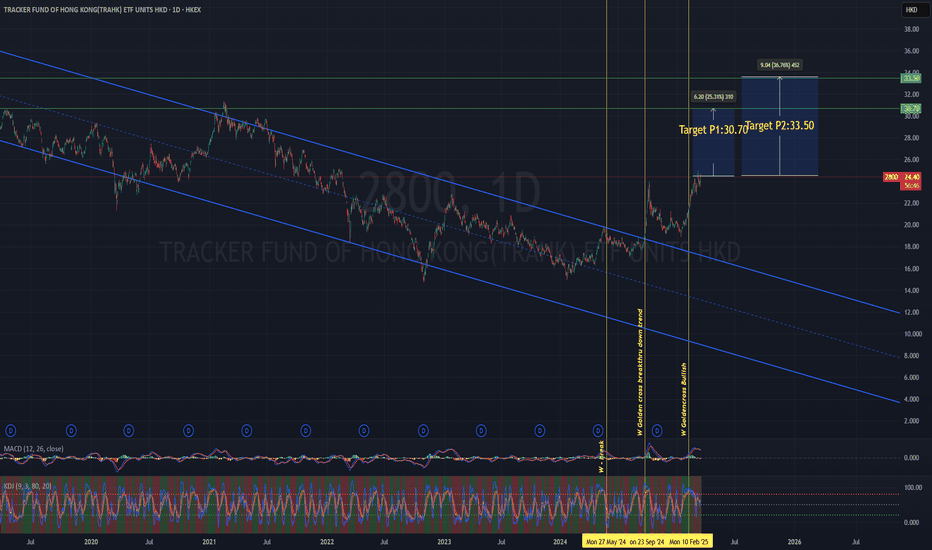Click the green 30.70 price axis label
The image size is (932, 550).
911,109
